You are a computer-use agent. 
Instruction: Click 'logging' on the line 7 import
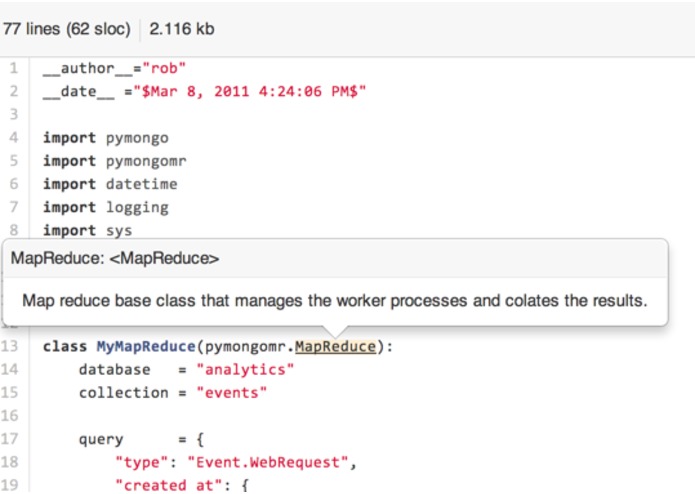click(137, 208)
